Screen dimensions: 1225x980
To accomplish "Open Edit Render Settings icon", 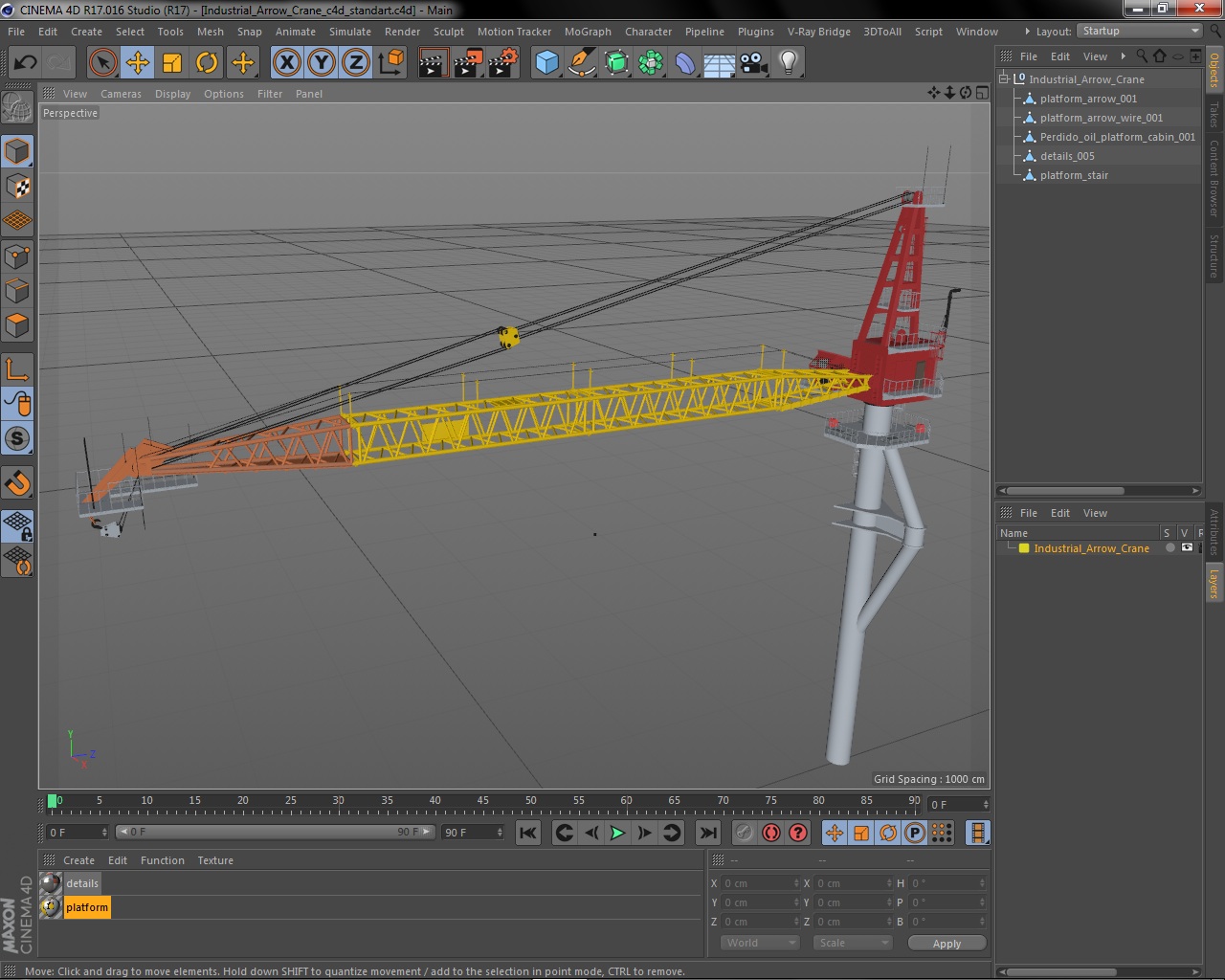I will coord(502,63).
